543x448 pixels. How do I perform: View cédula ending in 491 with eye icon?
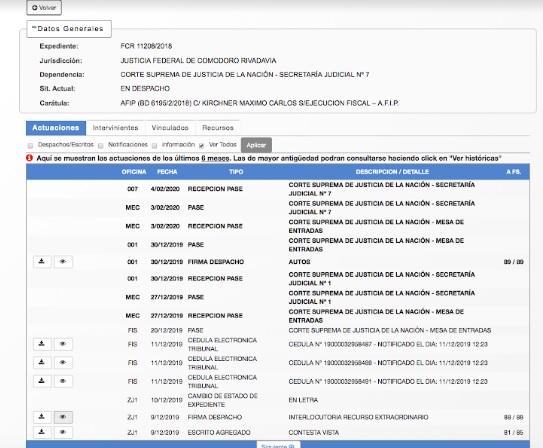coord(63,381)
